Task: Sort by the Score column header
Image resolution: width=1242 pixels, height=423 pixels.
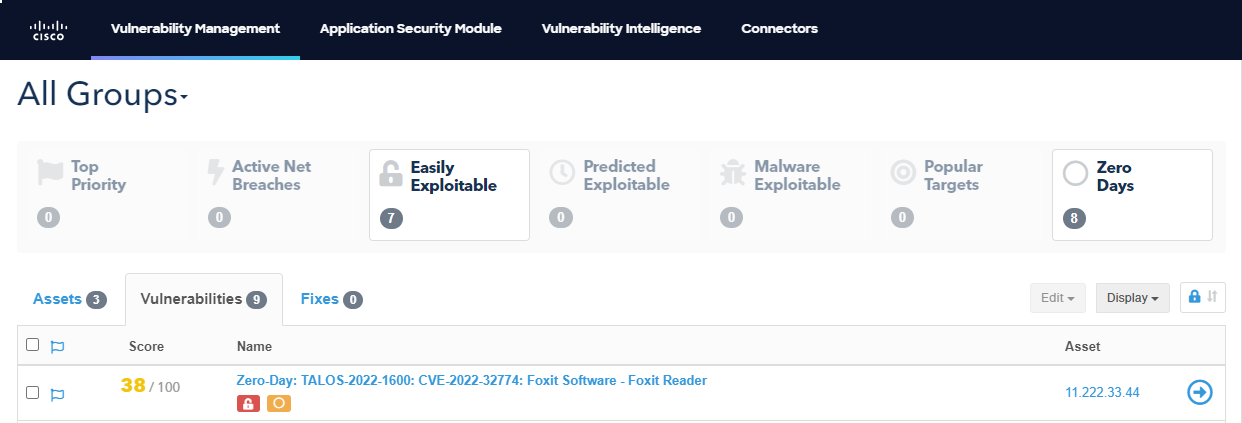Action: pyautogui.click(x=146, y=347)
